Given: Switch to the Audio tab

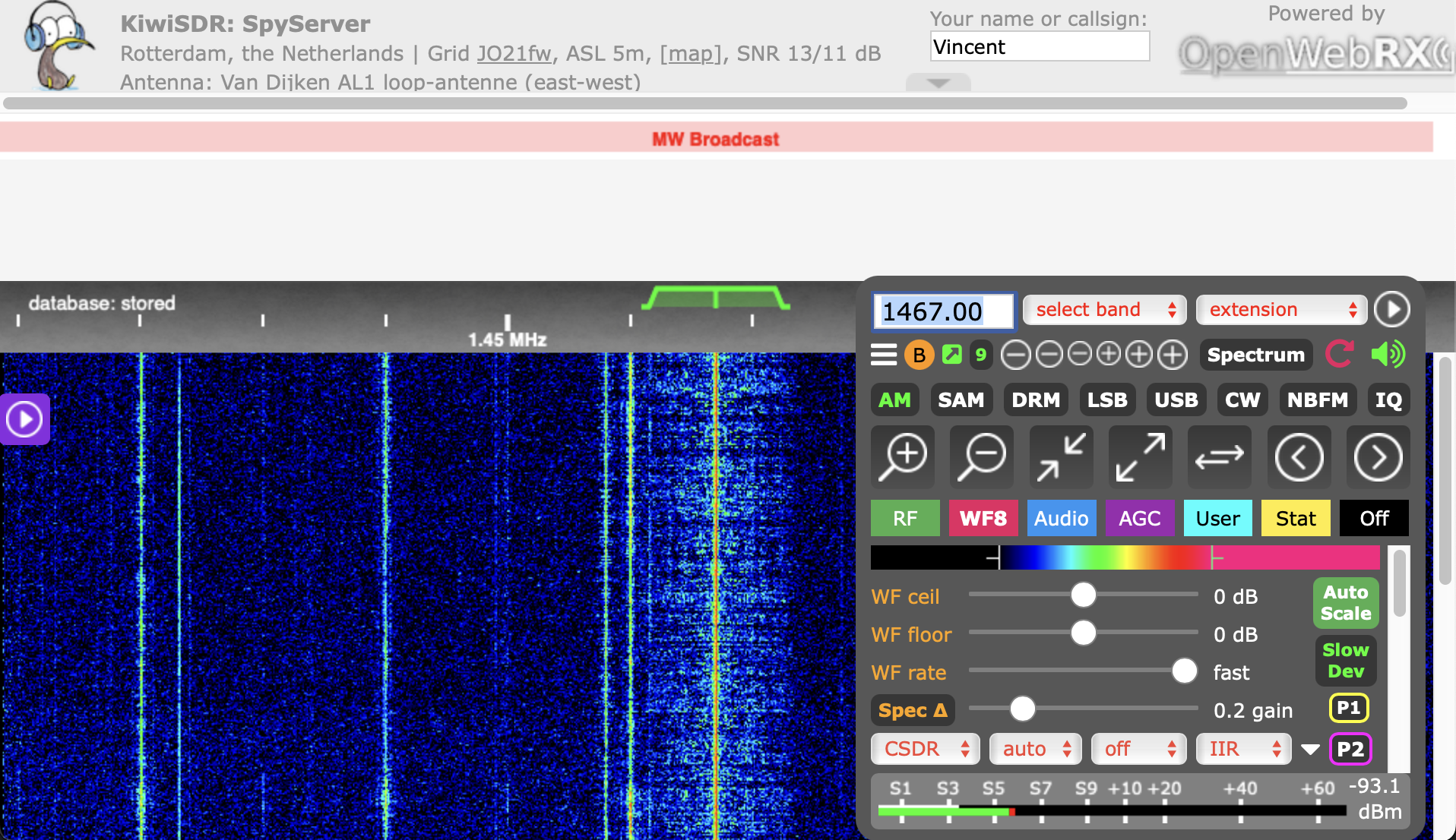Looking at the screenshot, I should coord(1061,519).
